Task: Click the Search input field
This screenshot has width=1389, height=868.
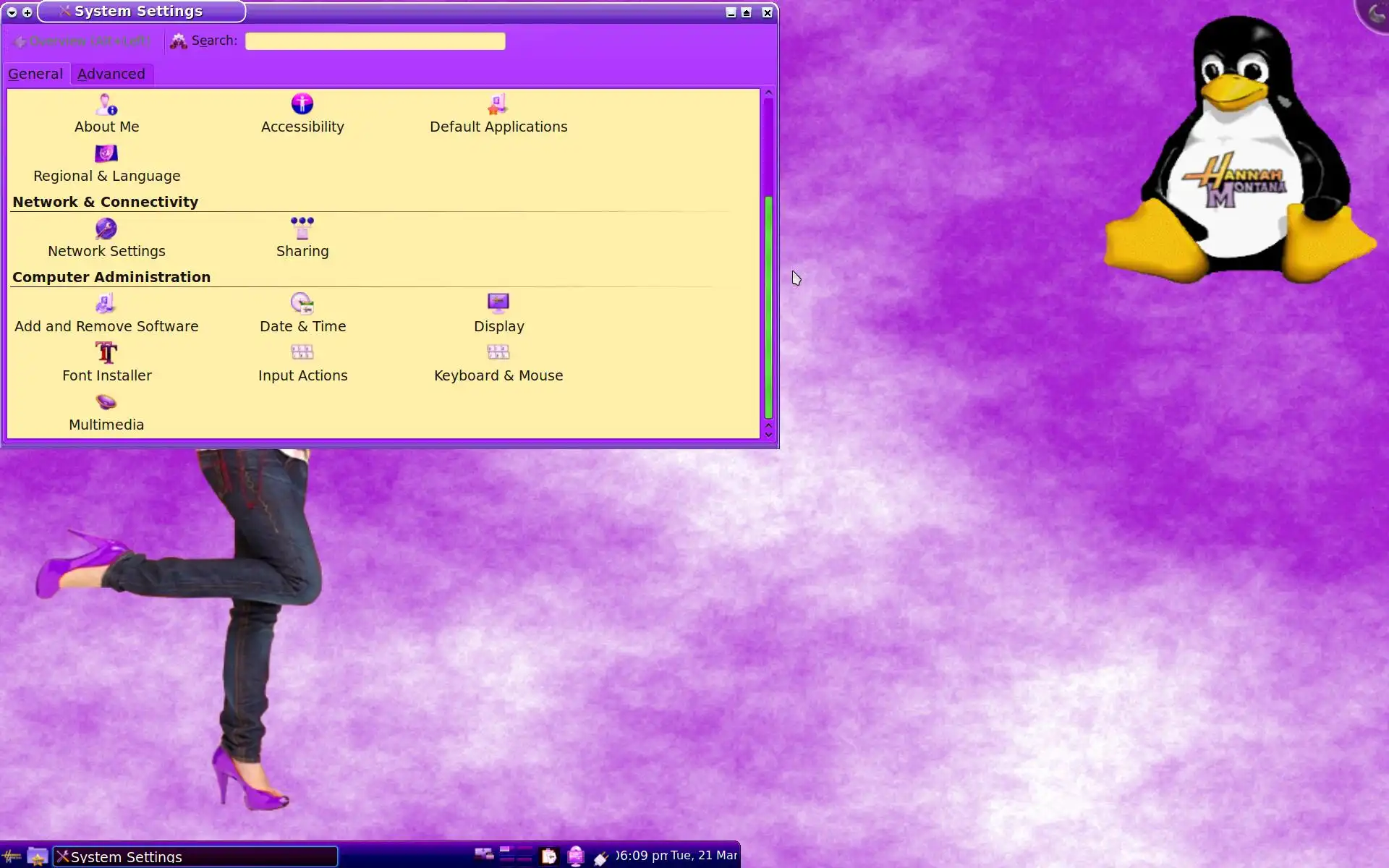Action: (x=375, y=41)
